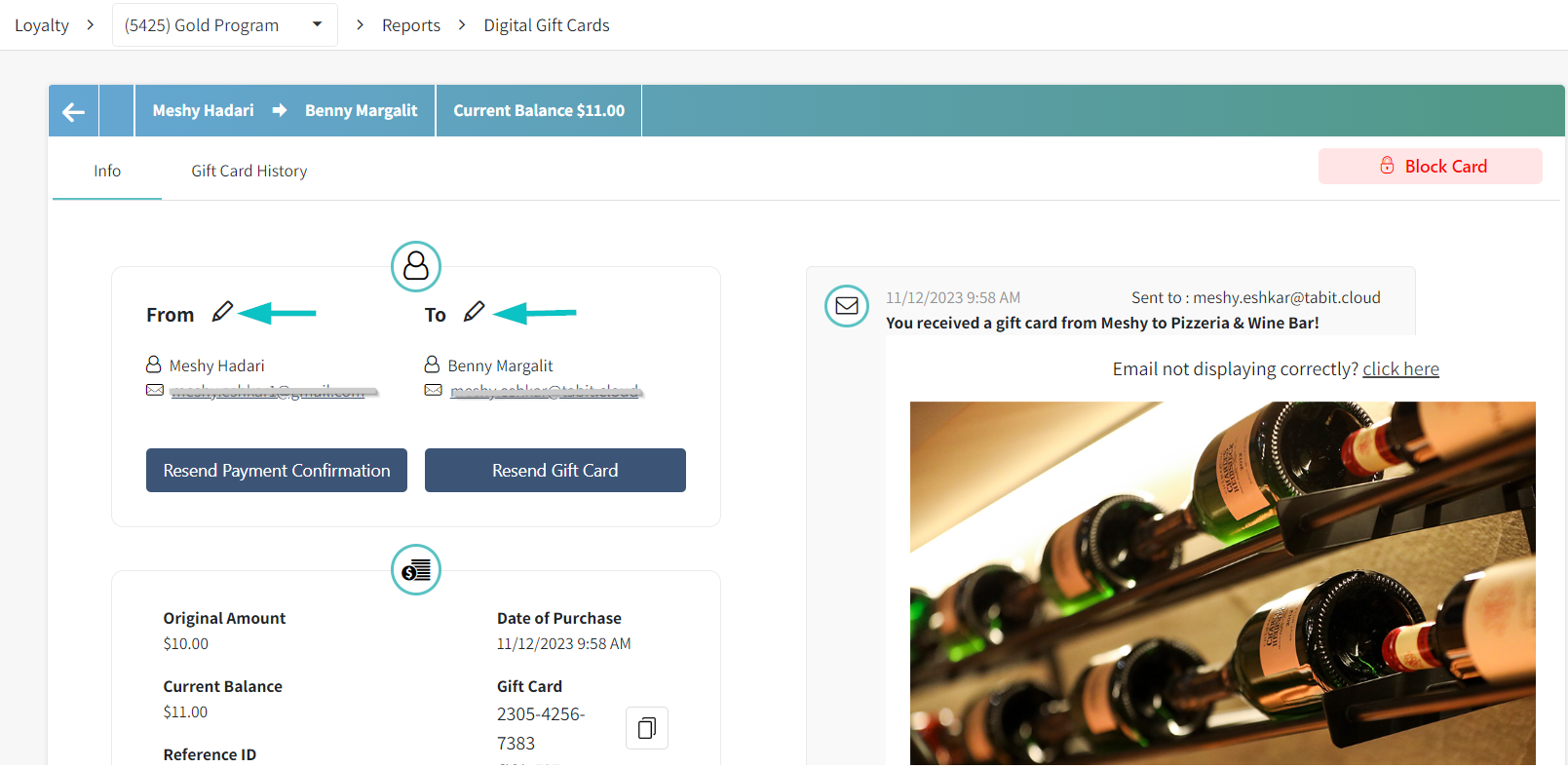This screenshot has height=768, width=1568.
Task: Open the 'click here' email display link
Action: pos(1400,368)
